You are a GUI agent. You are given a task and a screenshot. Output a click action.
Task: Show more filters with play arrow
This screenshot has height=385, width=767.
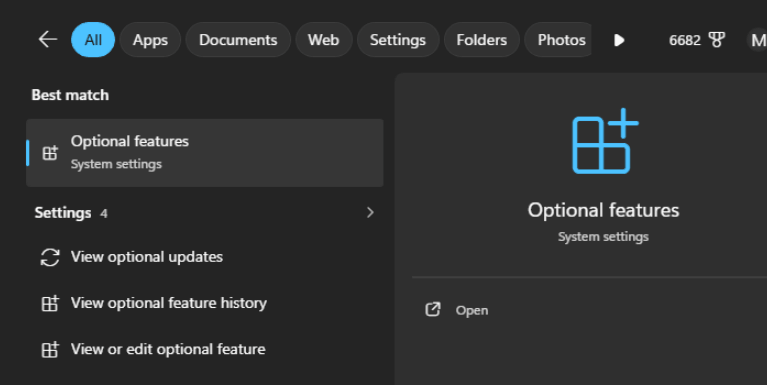[x=619, y=40]
